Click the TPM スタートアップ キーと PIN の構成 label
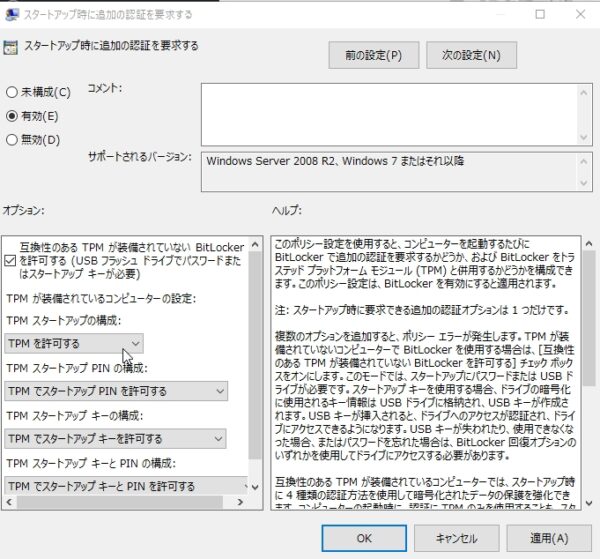 (91, 463)
